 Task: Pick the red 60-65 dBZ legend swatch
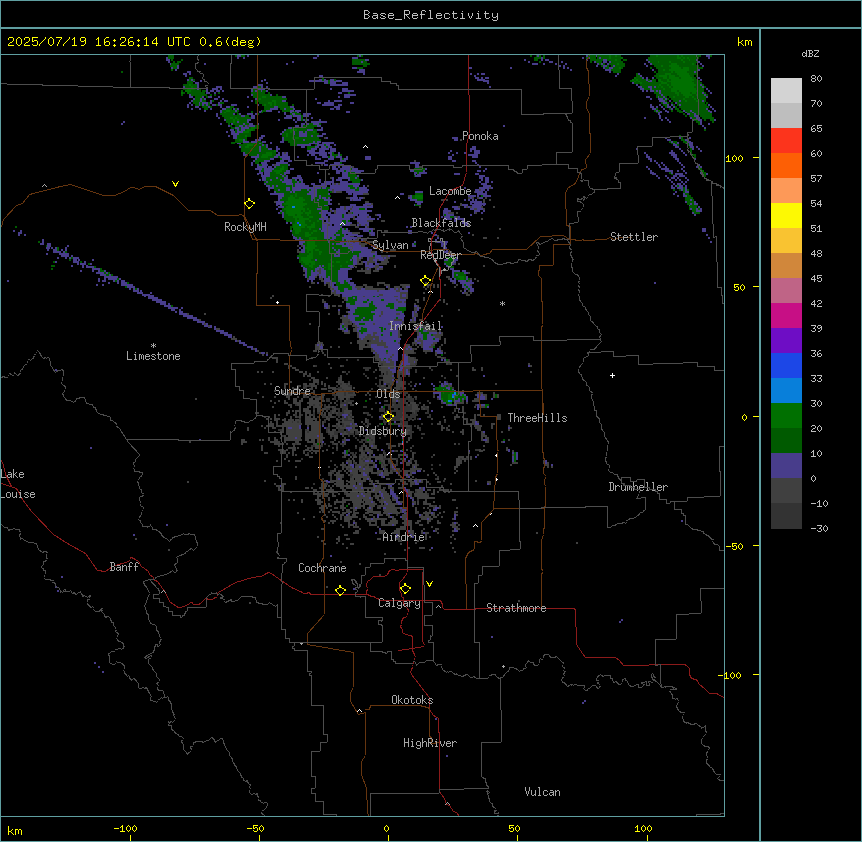[x=786, y=140]
